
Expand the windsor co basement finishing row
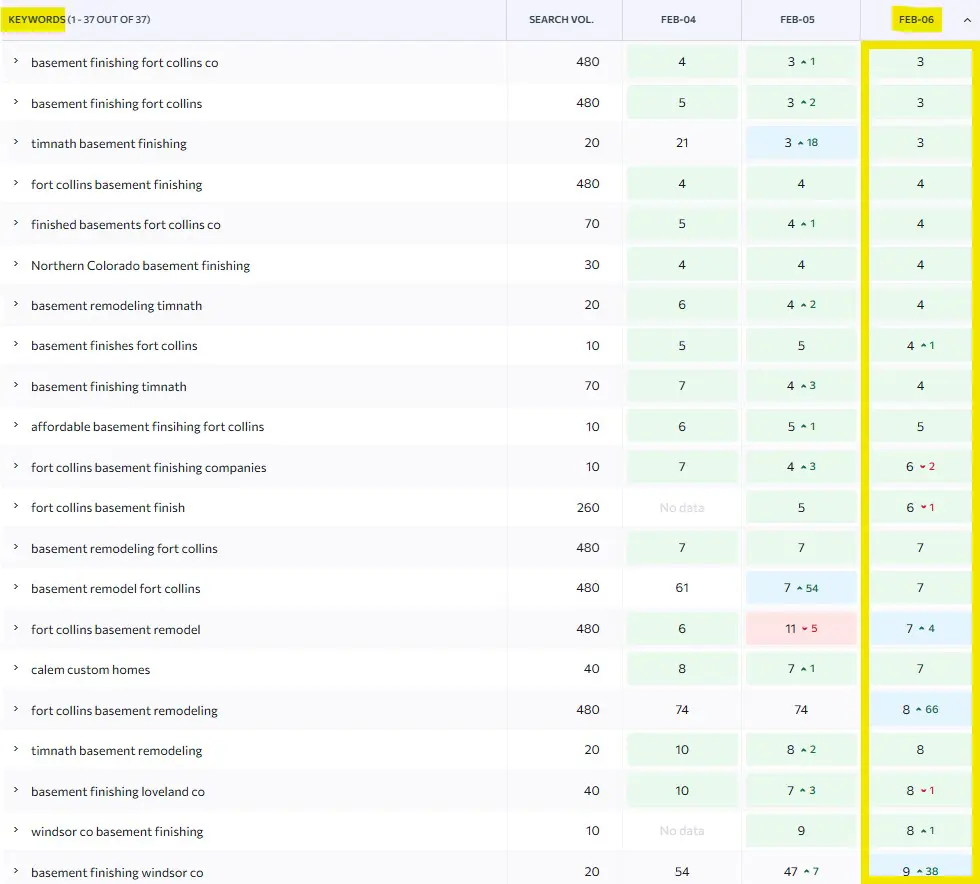click(x=15, y=830)
